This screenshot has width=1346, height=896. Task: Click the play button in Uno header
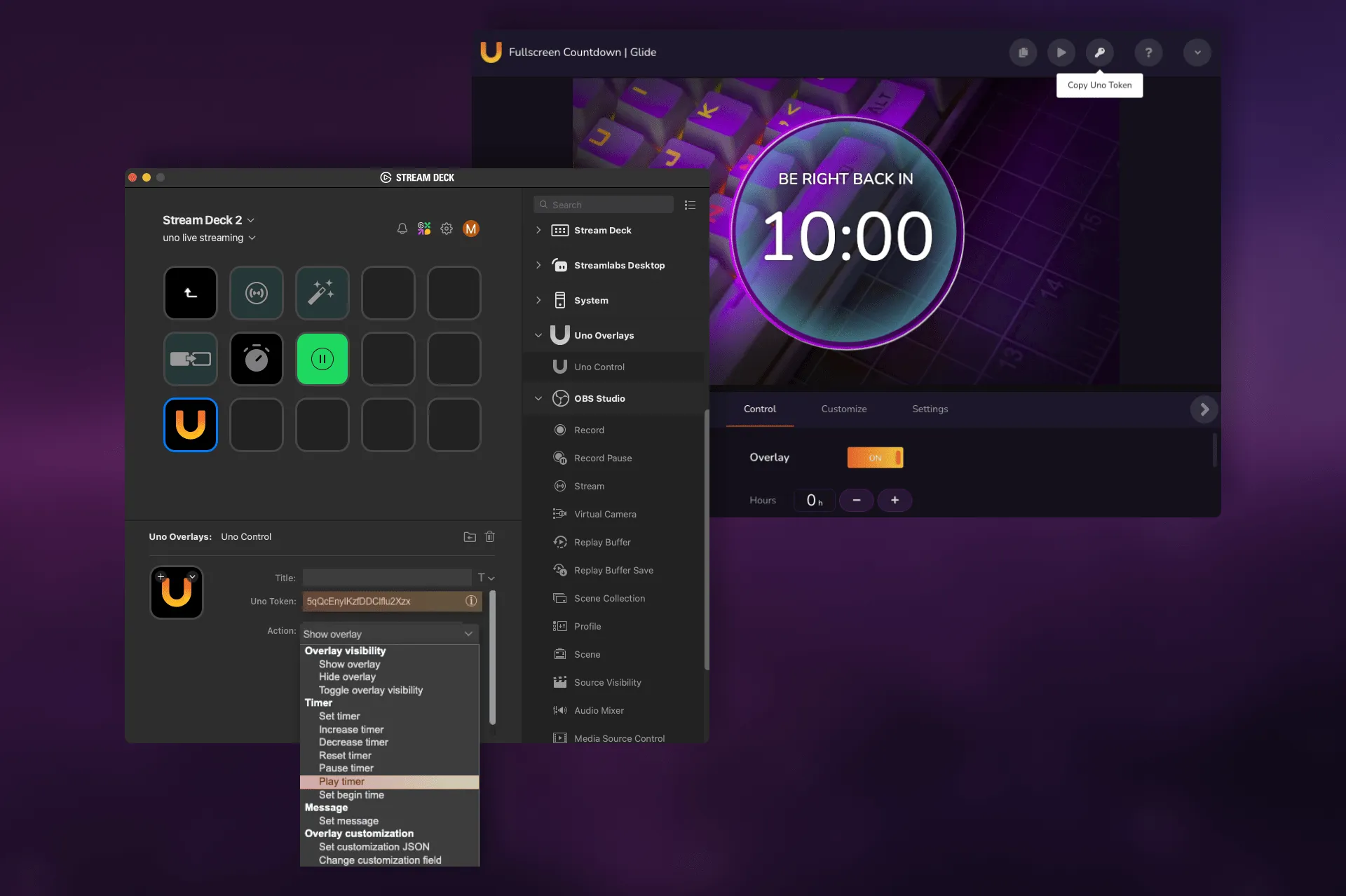coord(1061,53)
